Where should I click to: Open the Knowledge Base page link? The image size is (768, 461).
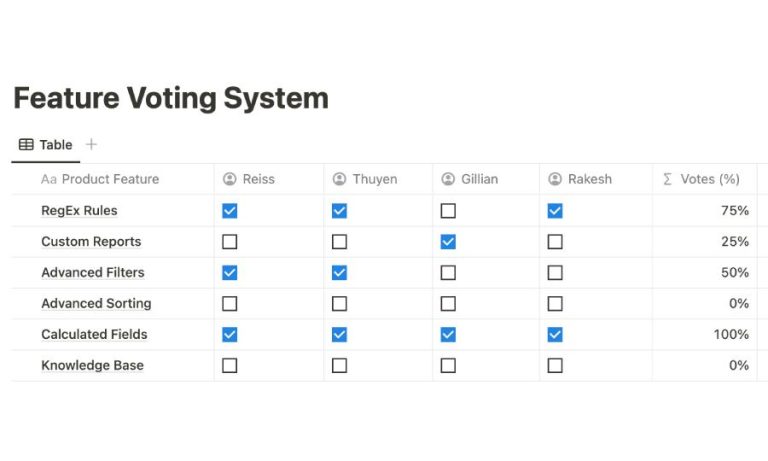click(x=93, y=365)
